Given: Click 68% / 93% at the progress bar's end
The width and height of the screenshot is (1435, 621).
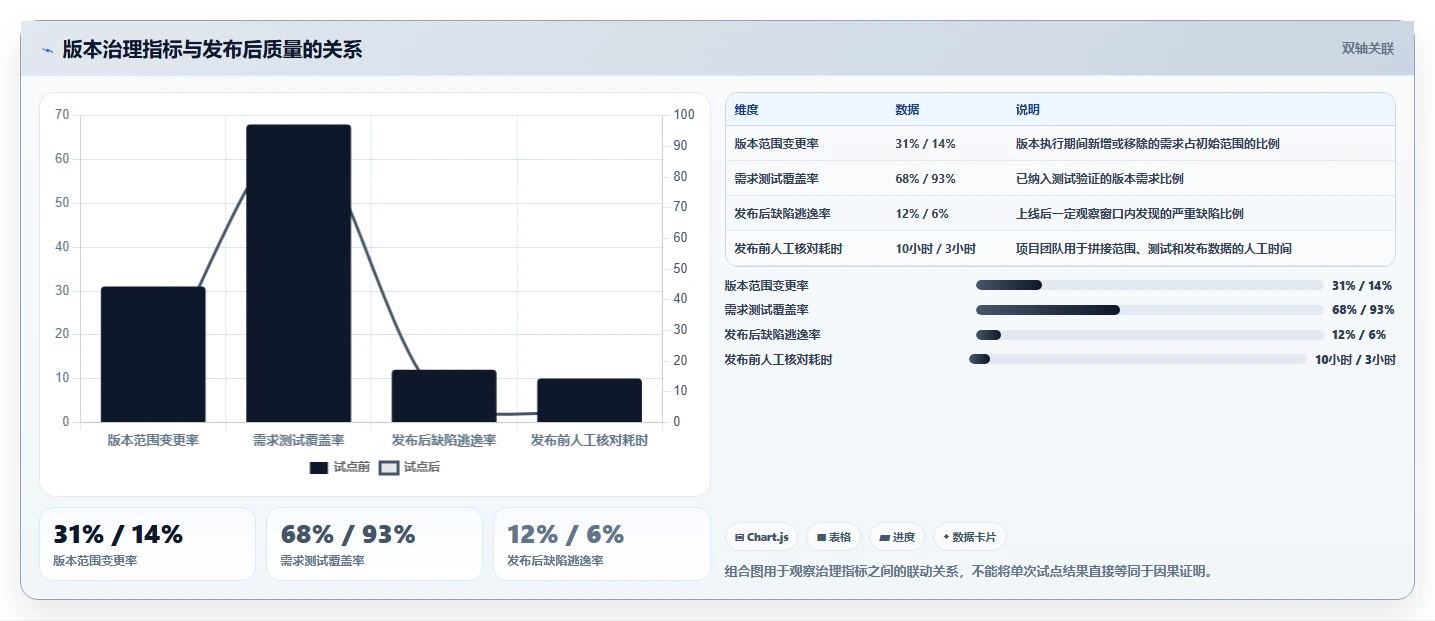Looking at the screenshot, I should pos(1363,310).
